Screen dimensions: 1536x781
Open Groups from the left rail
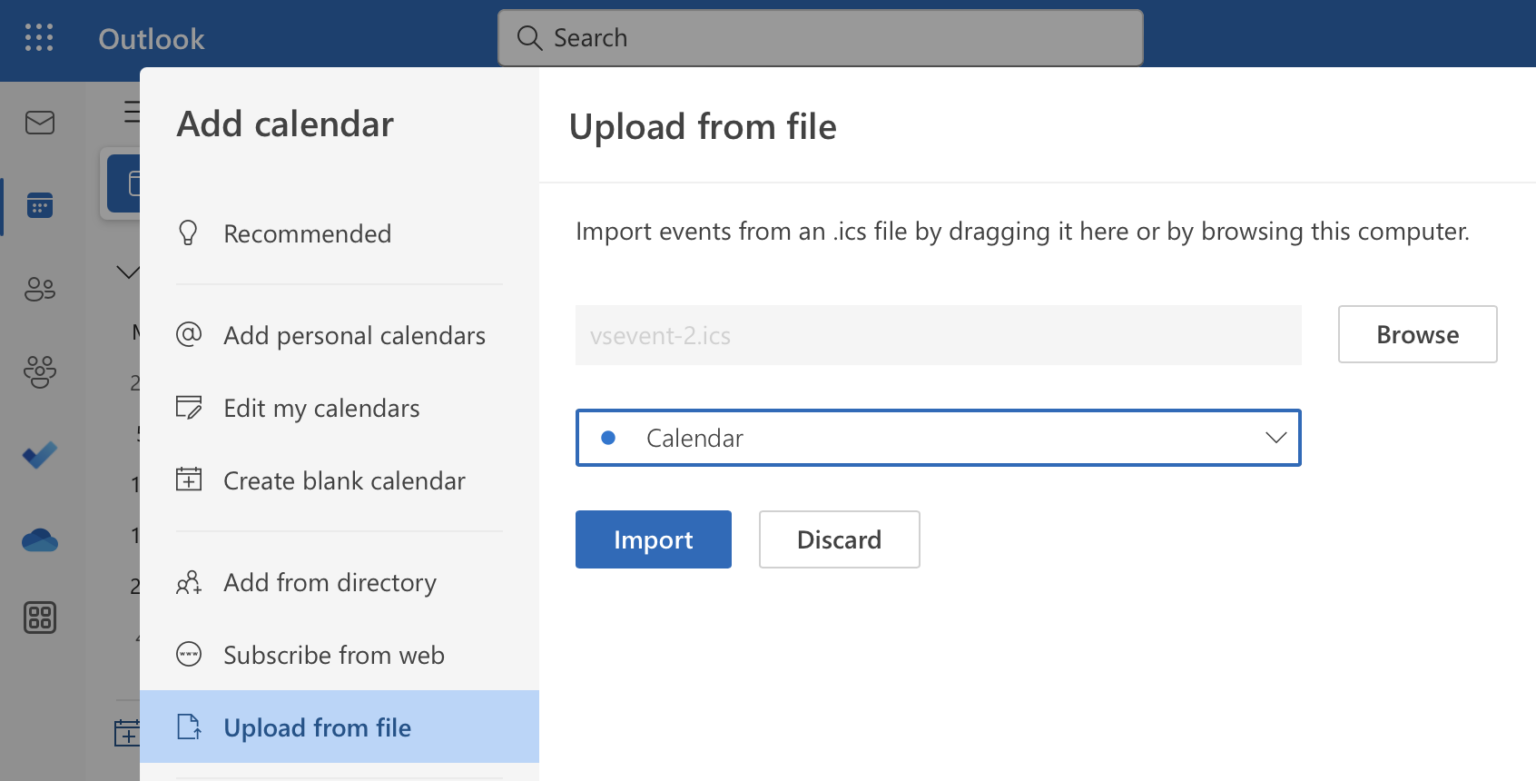click(39, 372)
